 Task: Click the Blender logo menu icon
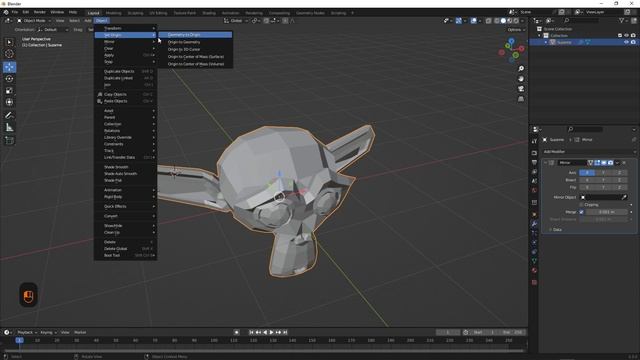6,12
